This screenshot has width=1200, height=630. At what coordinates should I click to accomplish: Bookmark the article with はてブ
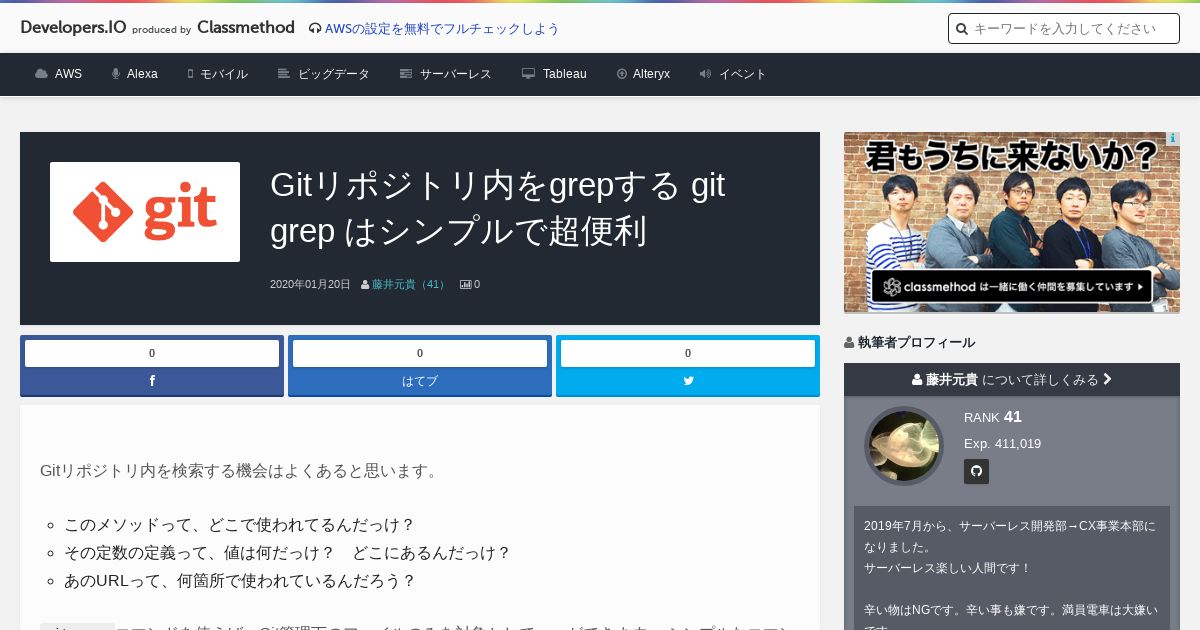coord(420,381)
